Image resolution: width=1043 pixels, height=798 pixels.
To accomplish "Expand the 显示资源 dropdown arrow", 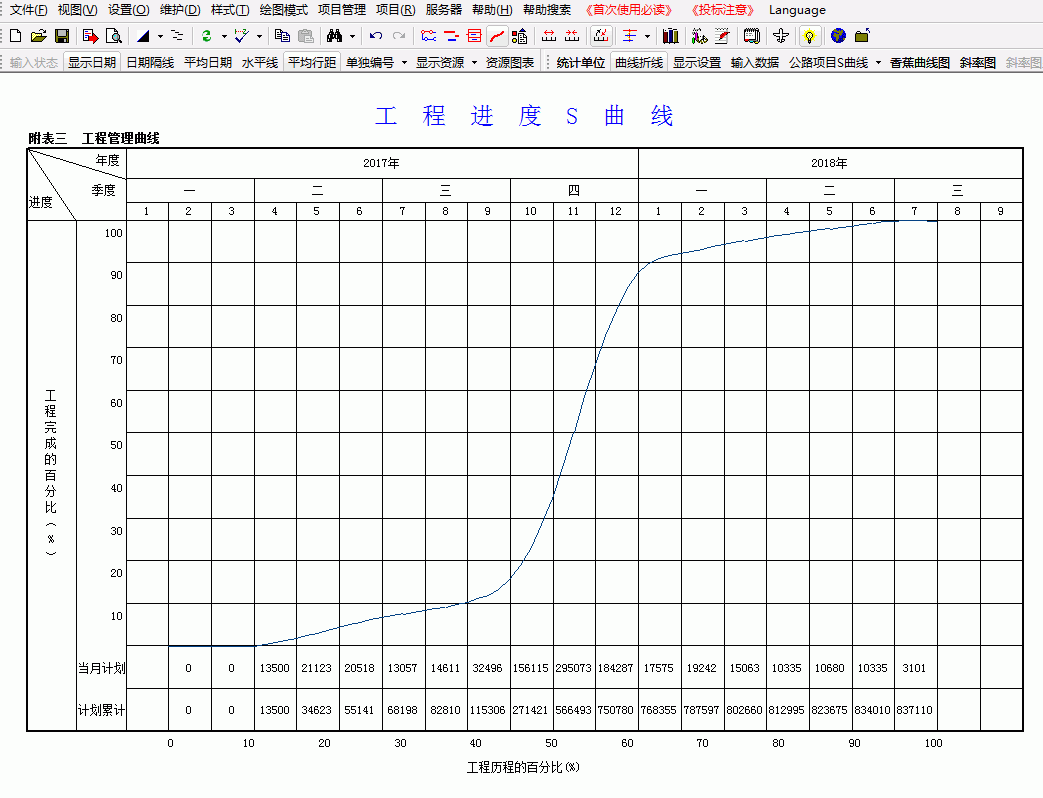I will (473, 62).
